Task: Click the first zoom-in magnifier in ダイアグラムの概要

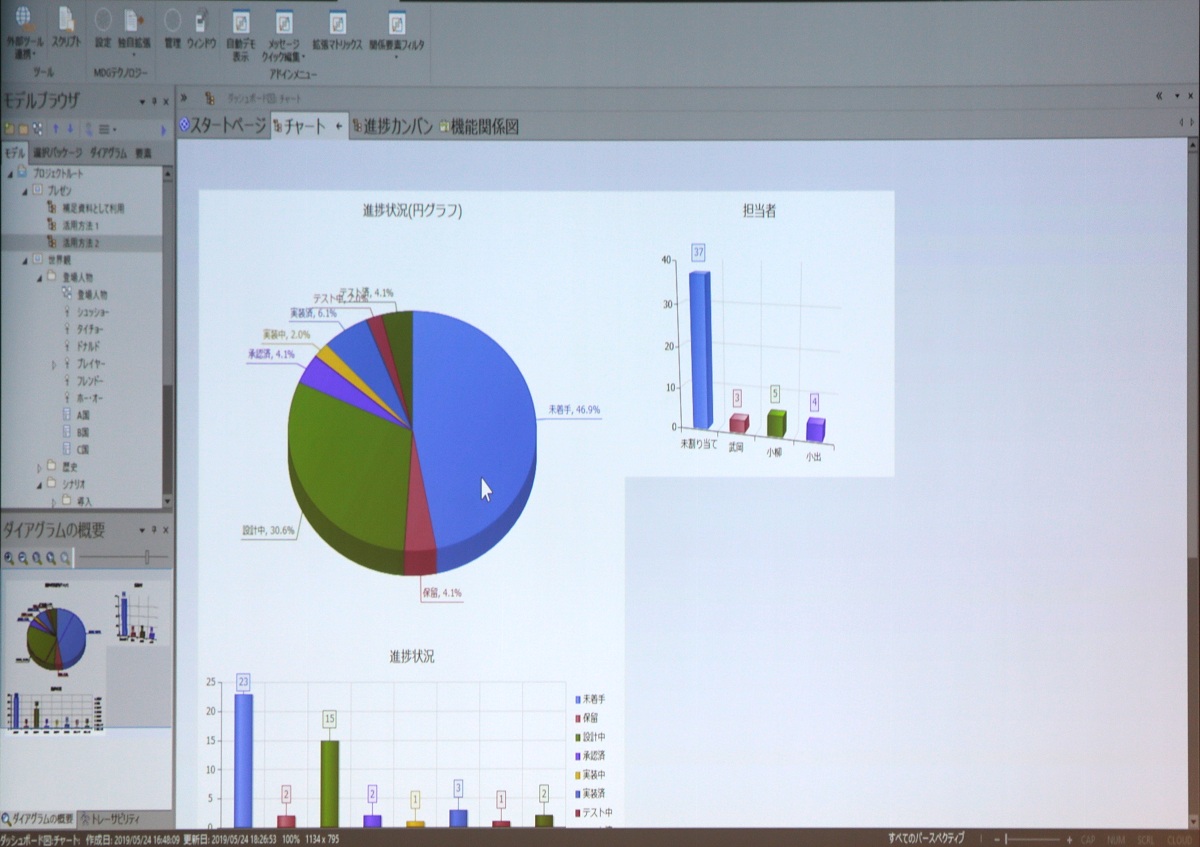Action: pos(9,558)
